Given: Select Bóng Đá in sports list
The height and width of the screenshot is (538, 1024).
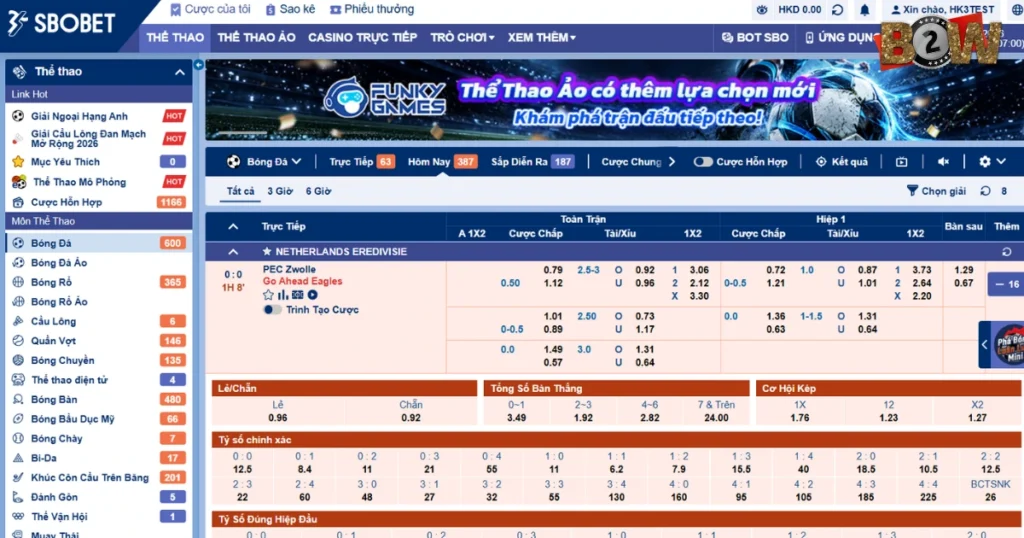Looking at the screenshot, I should [99, 243].
